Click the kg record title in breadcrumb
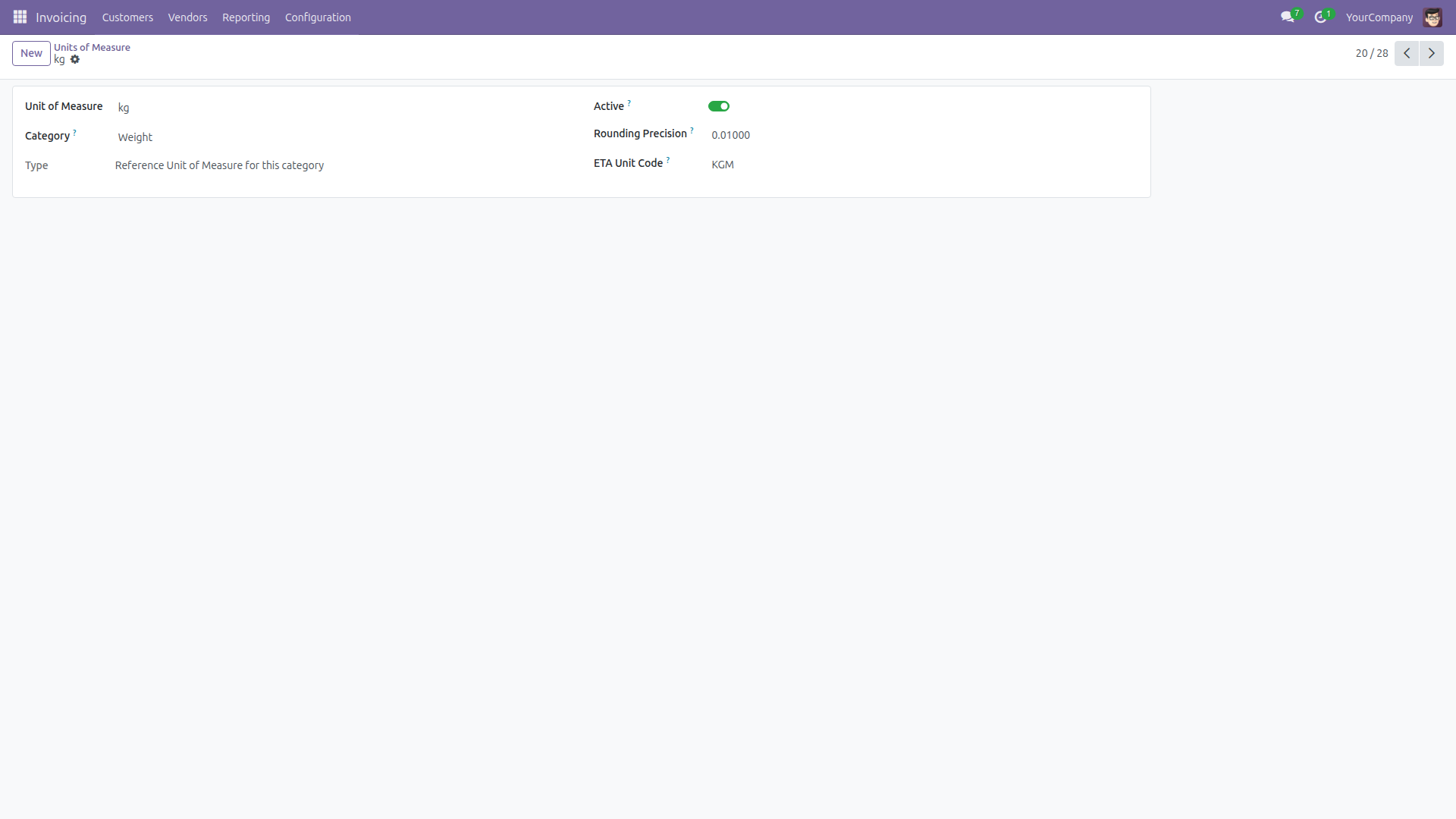Image resolution: width=1456 pixels, height=819 pixels. click(x=59, y=59)
